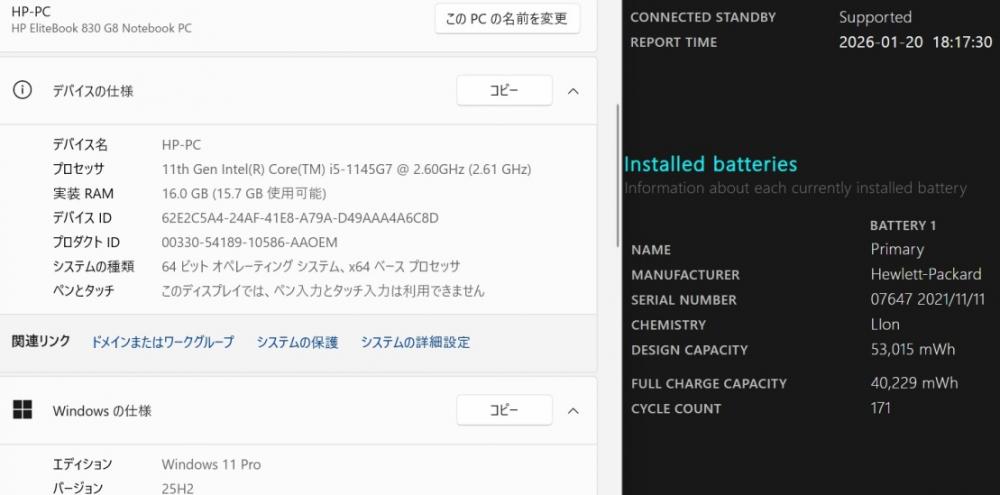Click the デバイスの仕様 section header text
This screenshot has width=1000, height=495.
tap(93, 91)
